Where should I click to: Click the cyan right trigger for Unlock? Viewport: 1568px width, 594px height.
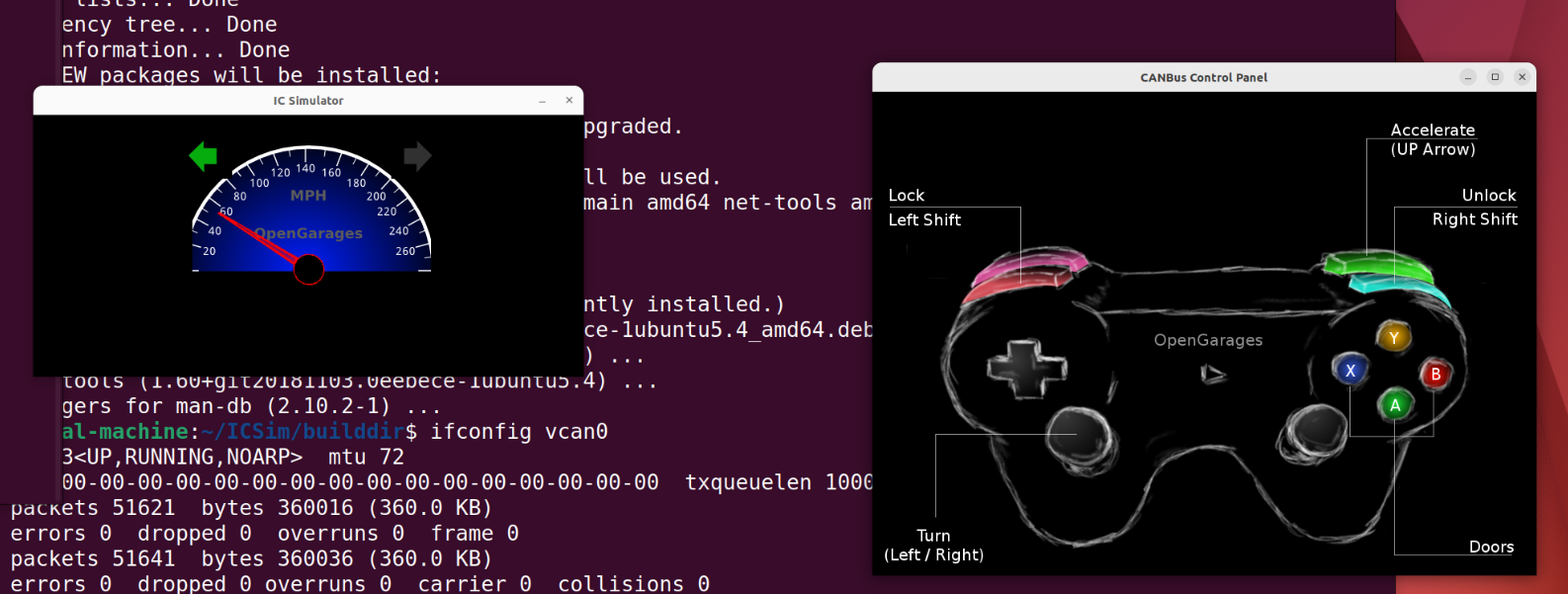coord(1399,288)
